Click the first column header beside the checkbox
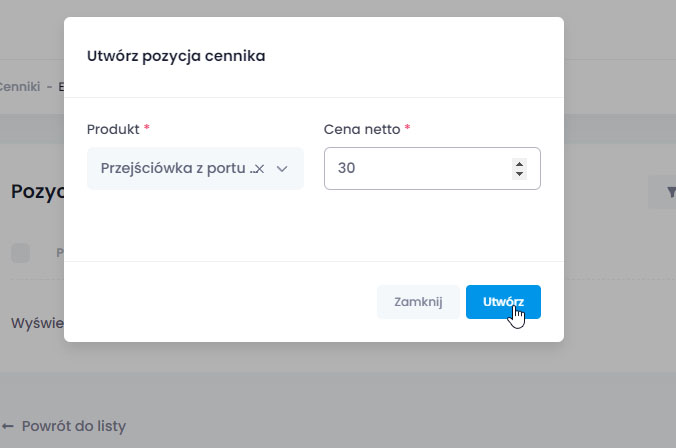The image size is (676, 448). click(59, 253)
